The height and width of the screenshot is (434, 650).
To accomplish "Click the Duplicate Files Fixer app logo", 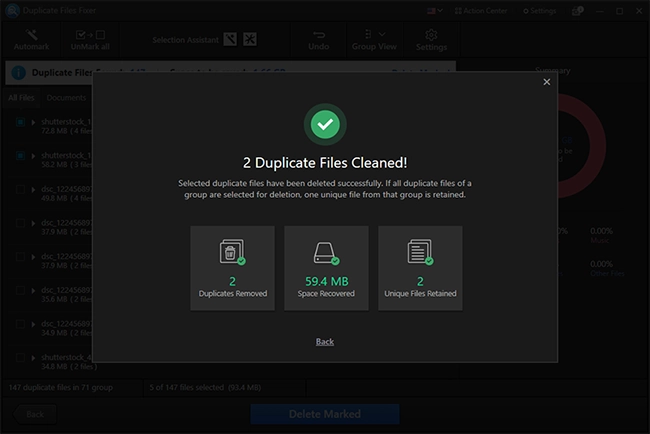I will [x=12, y=11].
